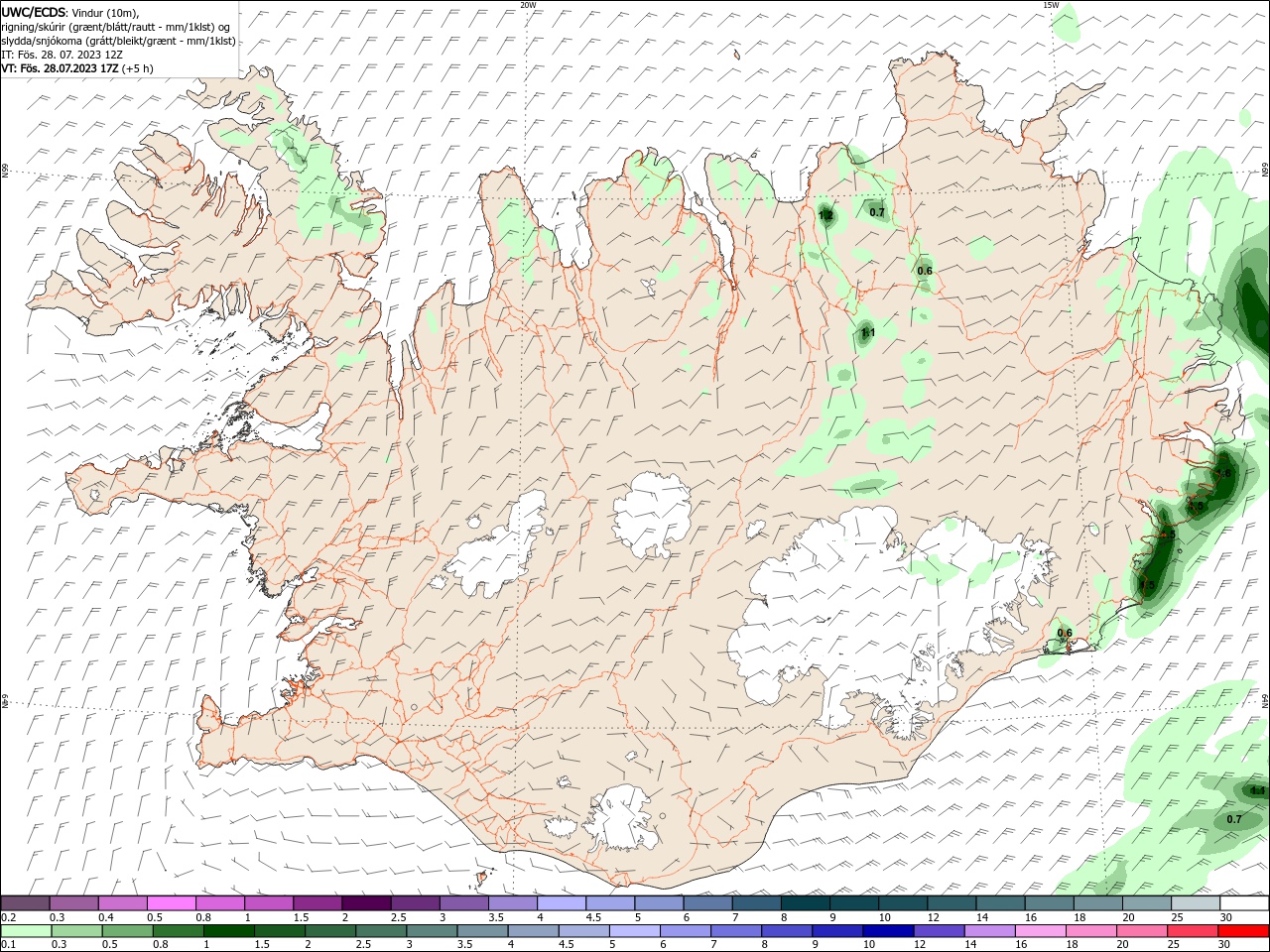
Task: Select the 0.5 green swatch in the lower legend row
Action: [127, 931]
